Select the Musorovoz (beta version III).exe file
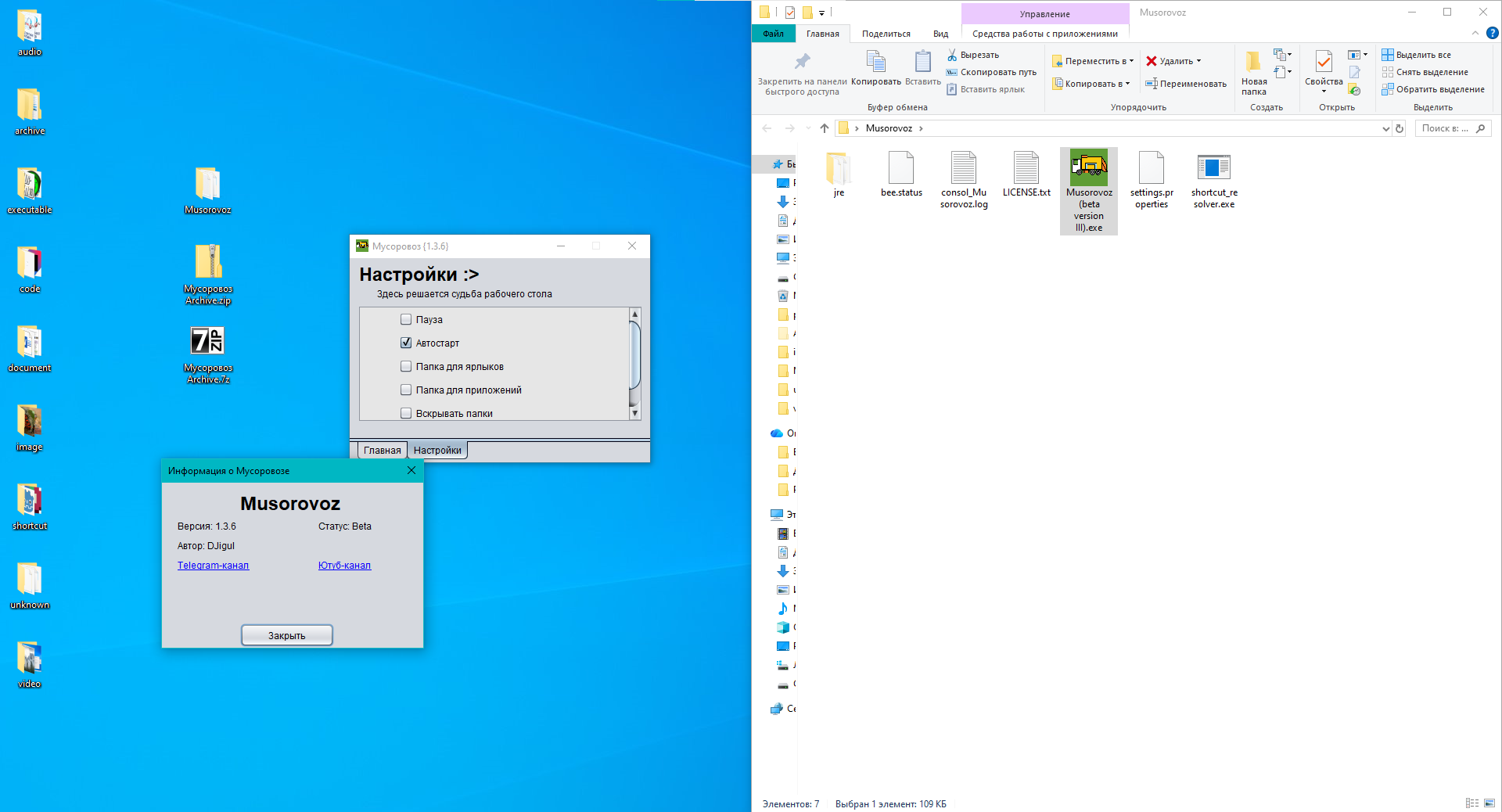Image resolution: width=1502 pixels, height=812 pixels. pos(1089,191)
